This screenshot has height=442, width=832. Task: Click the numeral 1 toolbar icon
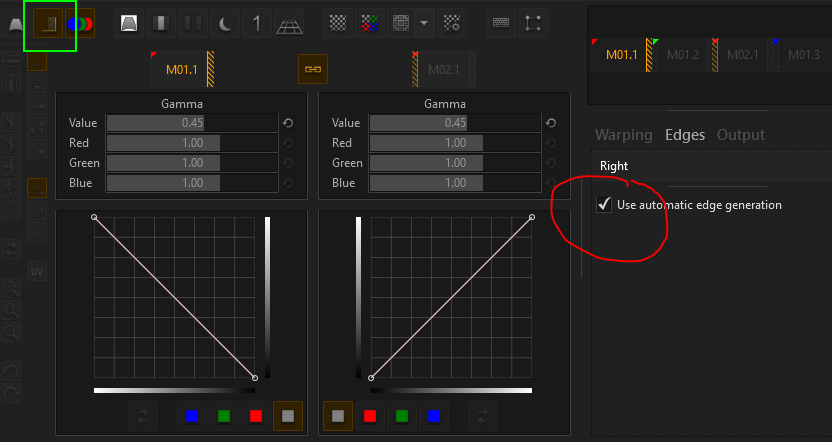pos(256,24)
